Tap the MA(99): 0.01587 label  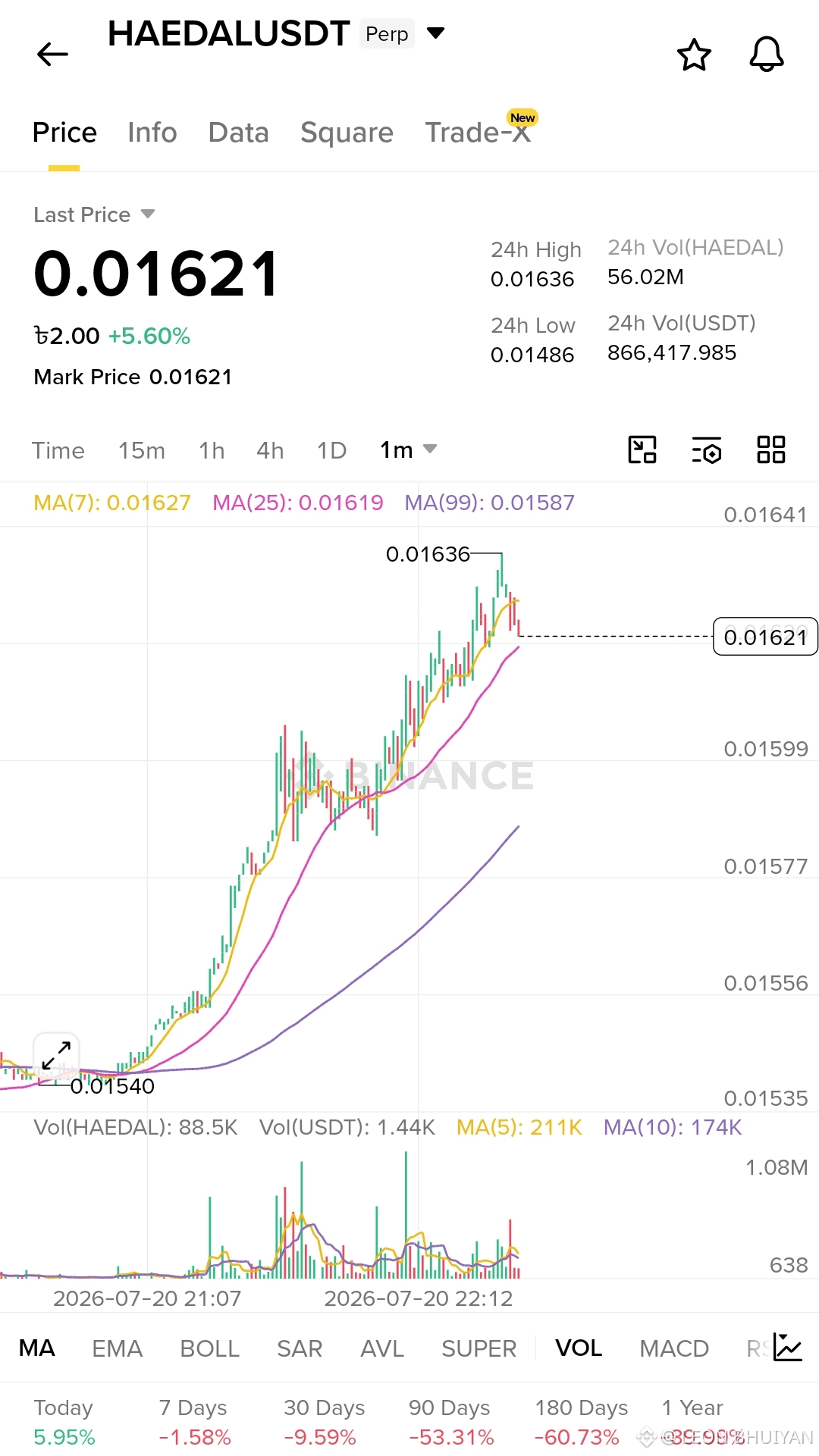tap(490, 503)
